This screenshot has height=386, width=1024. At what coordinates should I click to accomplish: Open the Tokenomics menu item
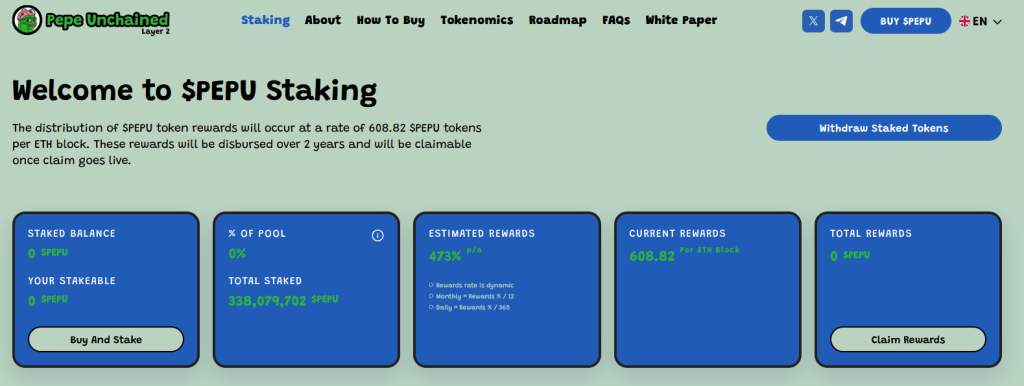(477, 20)
